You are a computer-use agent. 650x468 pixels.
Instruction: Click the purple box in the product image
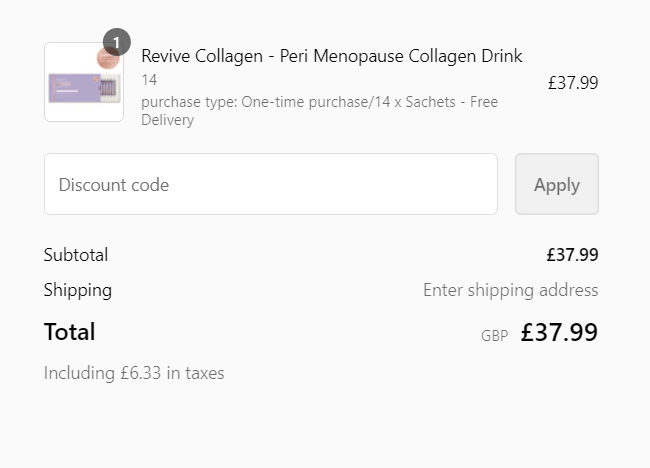(75, 88)
